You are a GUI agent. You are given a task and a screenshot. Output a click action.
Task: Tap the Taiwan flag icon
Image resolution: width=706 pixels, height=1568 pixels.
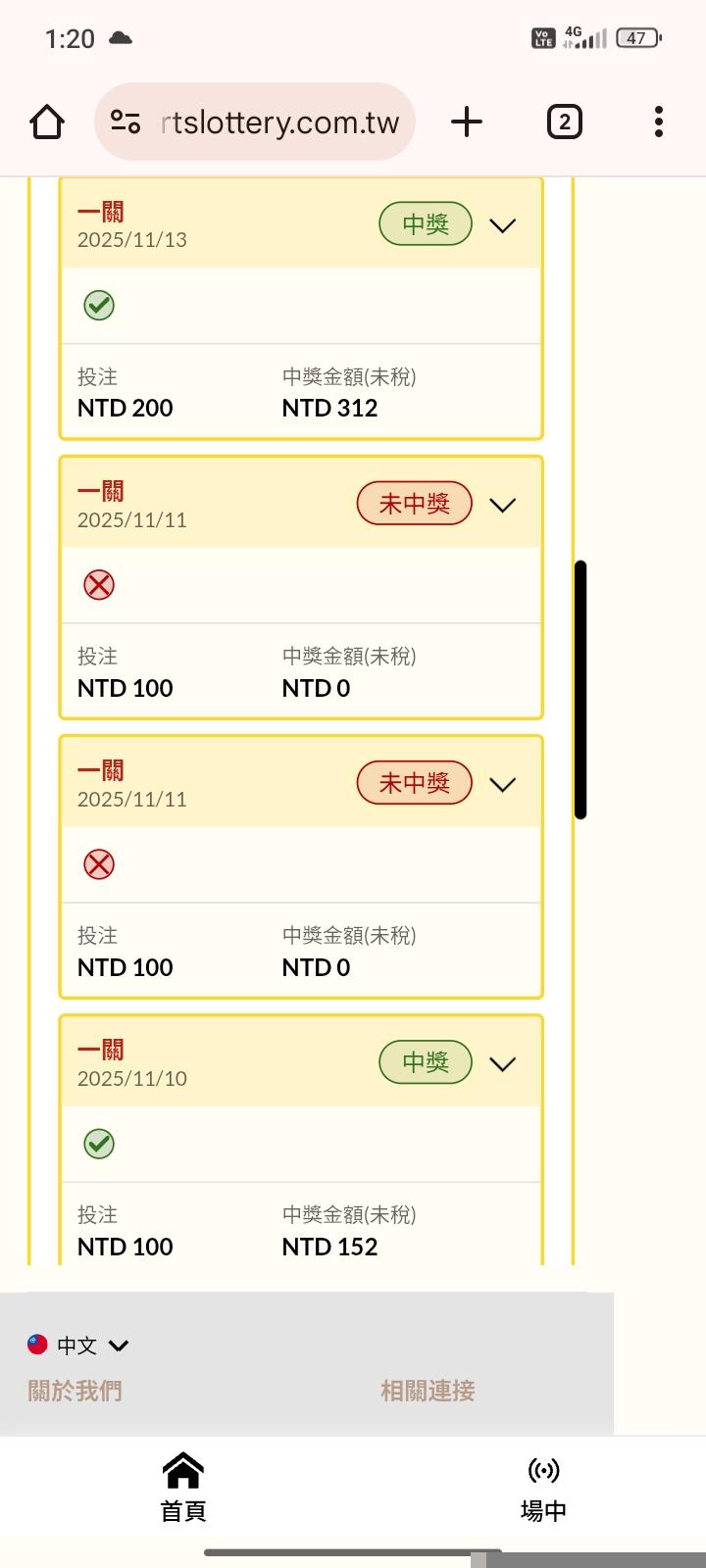(37, 1345)
